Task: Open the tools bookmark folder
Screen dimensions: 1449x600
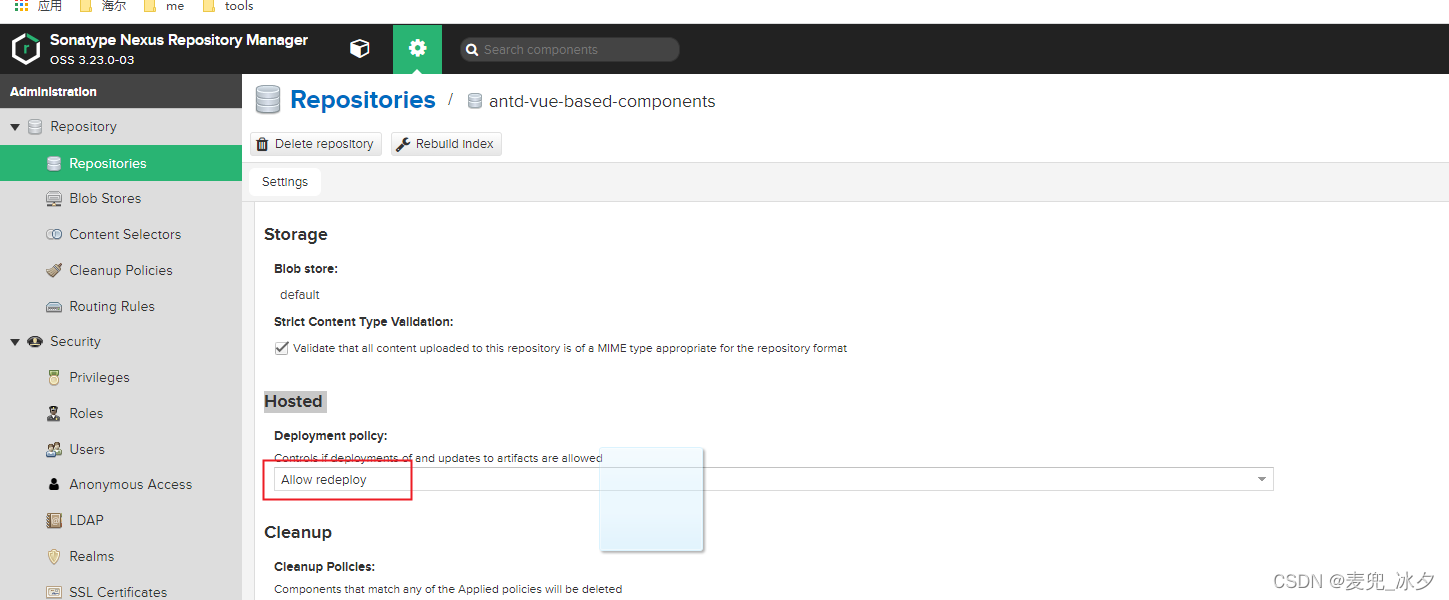Action: (x=228, y=6)
